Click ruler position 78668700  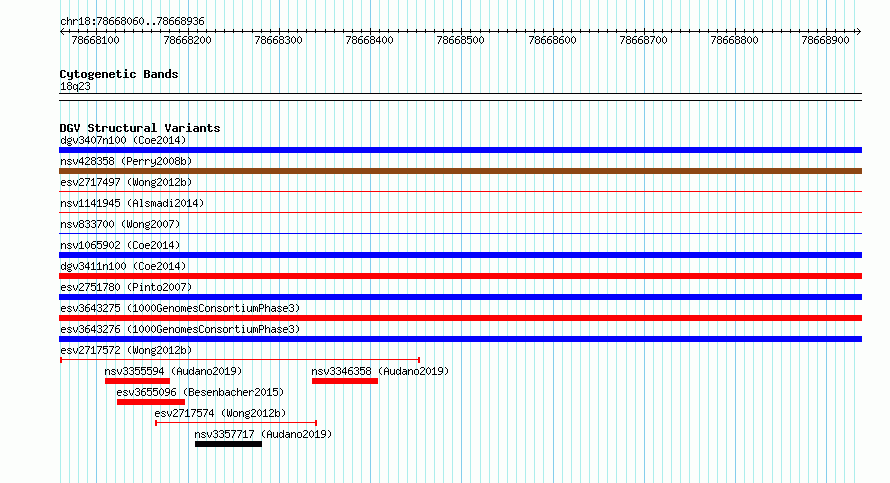click(x=644, y=40)
